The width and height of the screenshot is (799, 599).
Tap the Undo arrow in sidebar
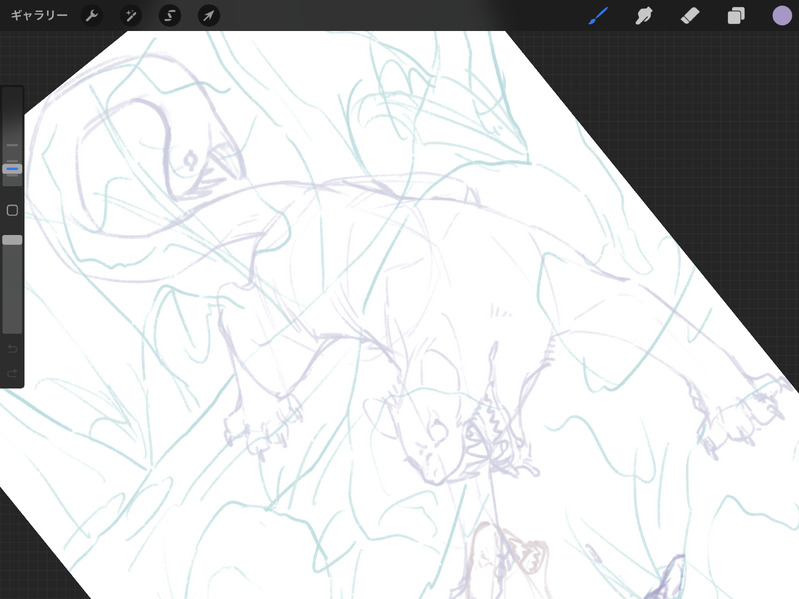click(12, 349)
